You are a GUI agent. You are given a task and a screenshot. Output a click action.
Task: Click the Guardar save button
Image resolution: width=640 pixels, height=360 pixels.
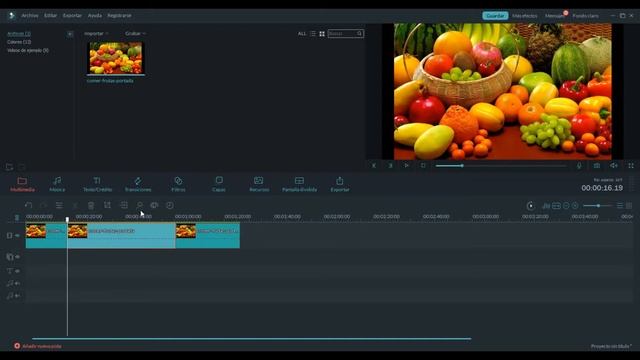click(496, 16)
